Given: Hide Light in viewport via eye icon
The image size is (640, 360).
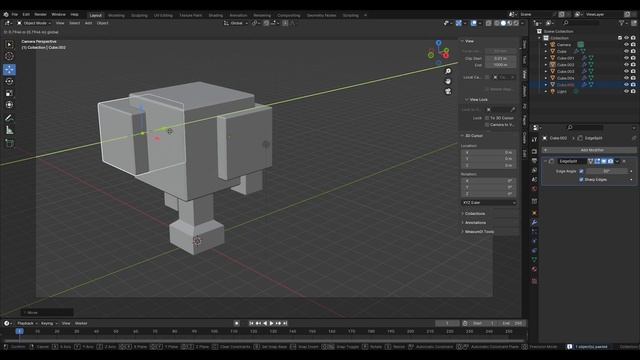Looking at the screenshot, I should pos(626,91).
